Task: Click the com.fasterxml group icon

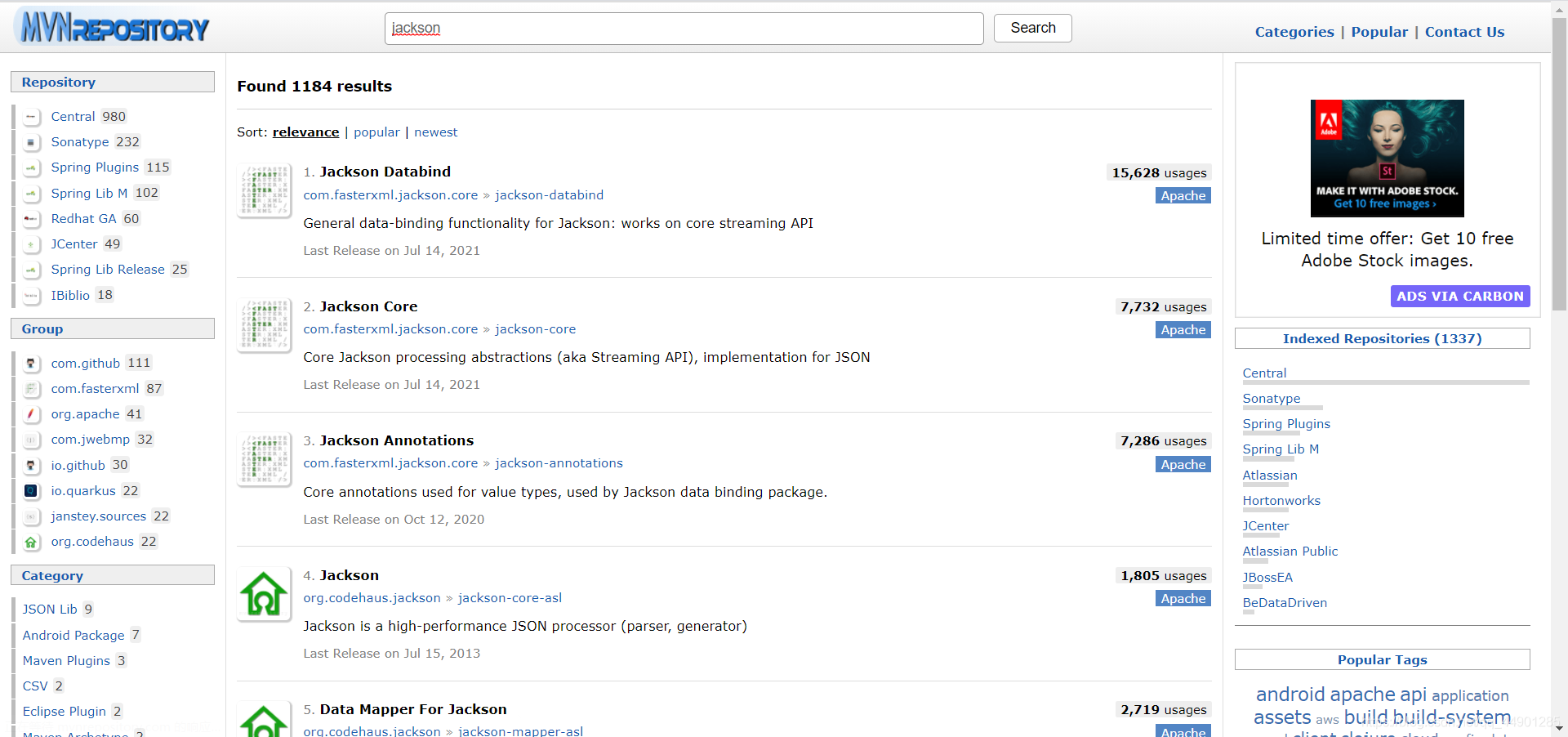Action: [x=31, y=389]
